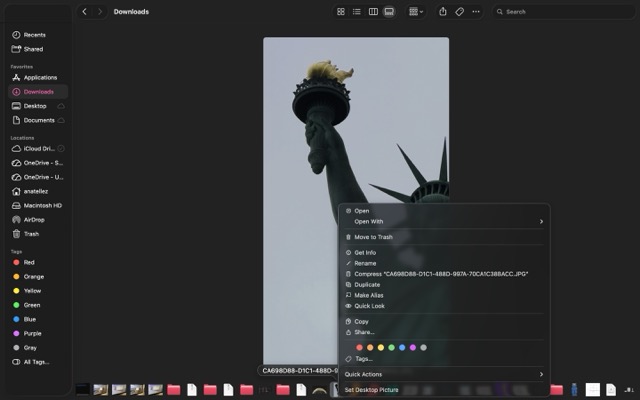The height and width of the screenshot is (400, 640).
Task: Choose Tags... in context menu
Action: tap(444, 359)
